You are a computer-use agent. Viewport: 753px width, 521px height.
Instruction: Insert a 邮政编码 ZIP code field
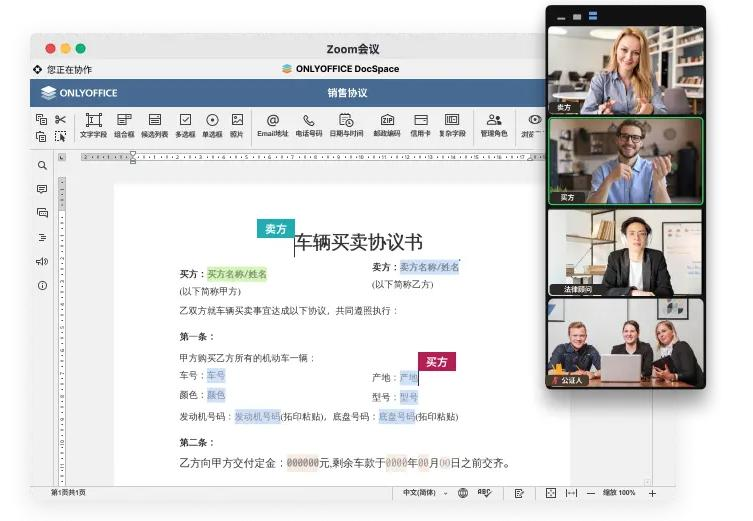387,125
